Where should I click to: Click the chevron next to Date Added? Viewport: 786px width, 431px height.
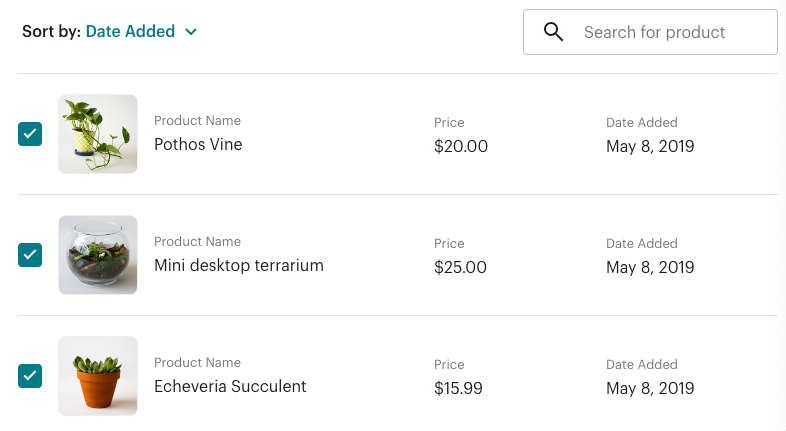pyautogui.click(x=191, y=32)
